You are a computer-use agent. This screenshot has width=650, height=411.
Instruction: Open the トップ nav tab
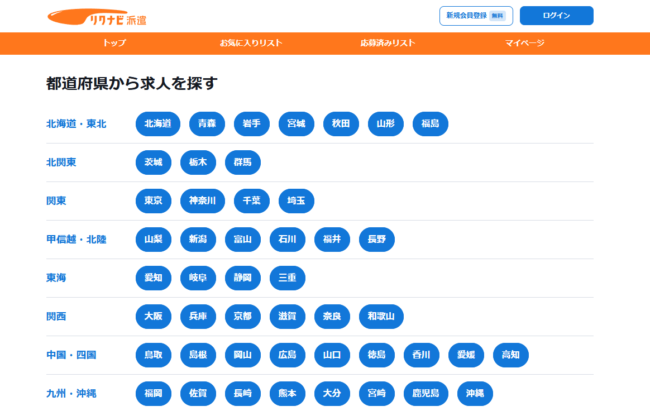pyautogui.click(x=114, y=43)
